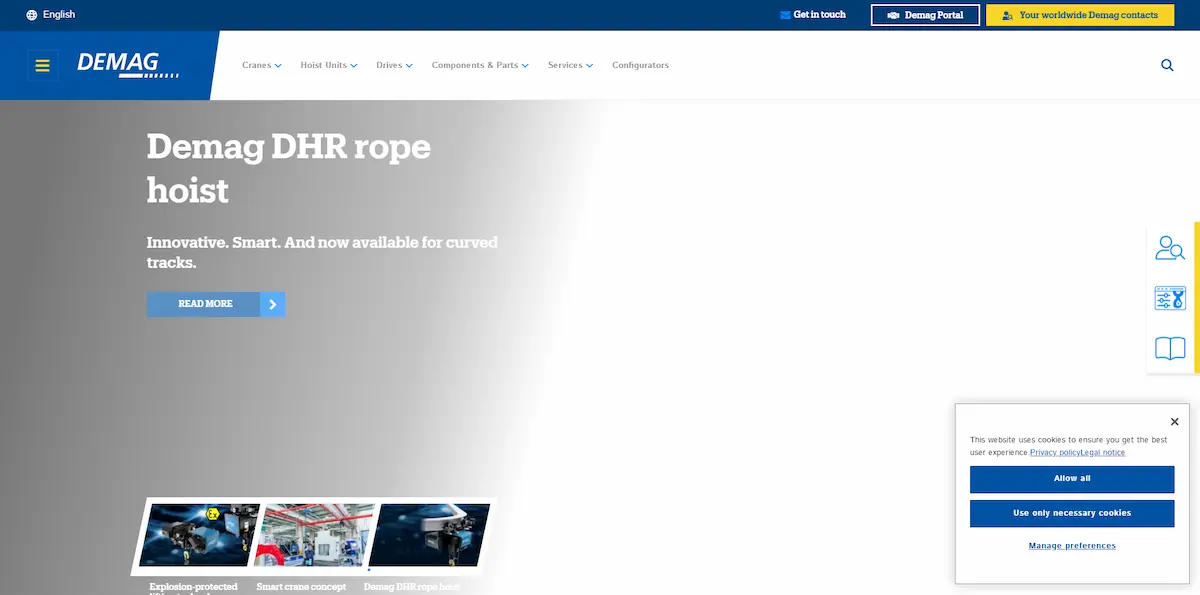Click the contact person search sidebar icon

1169,248
